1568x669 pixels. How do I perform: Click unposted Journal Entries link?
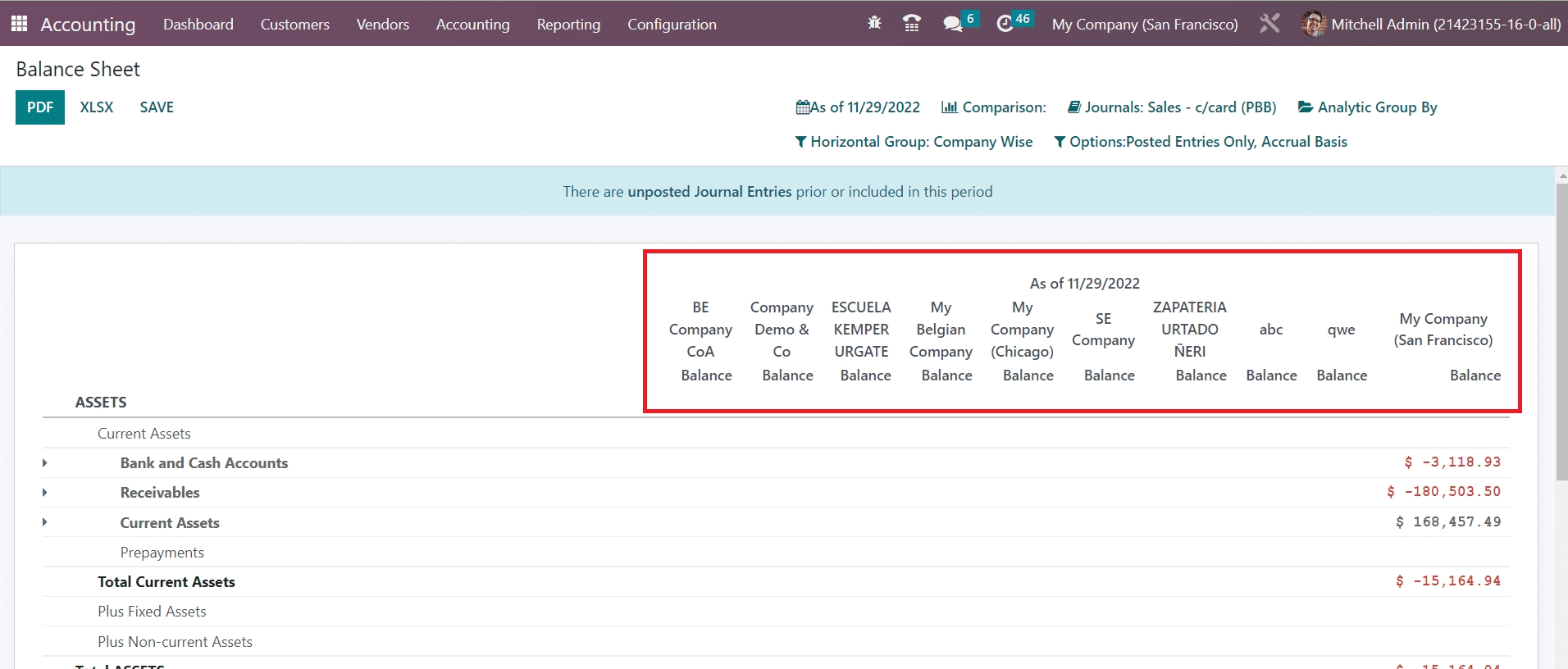tap(709, 192)
